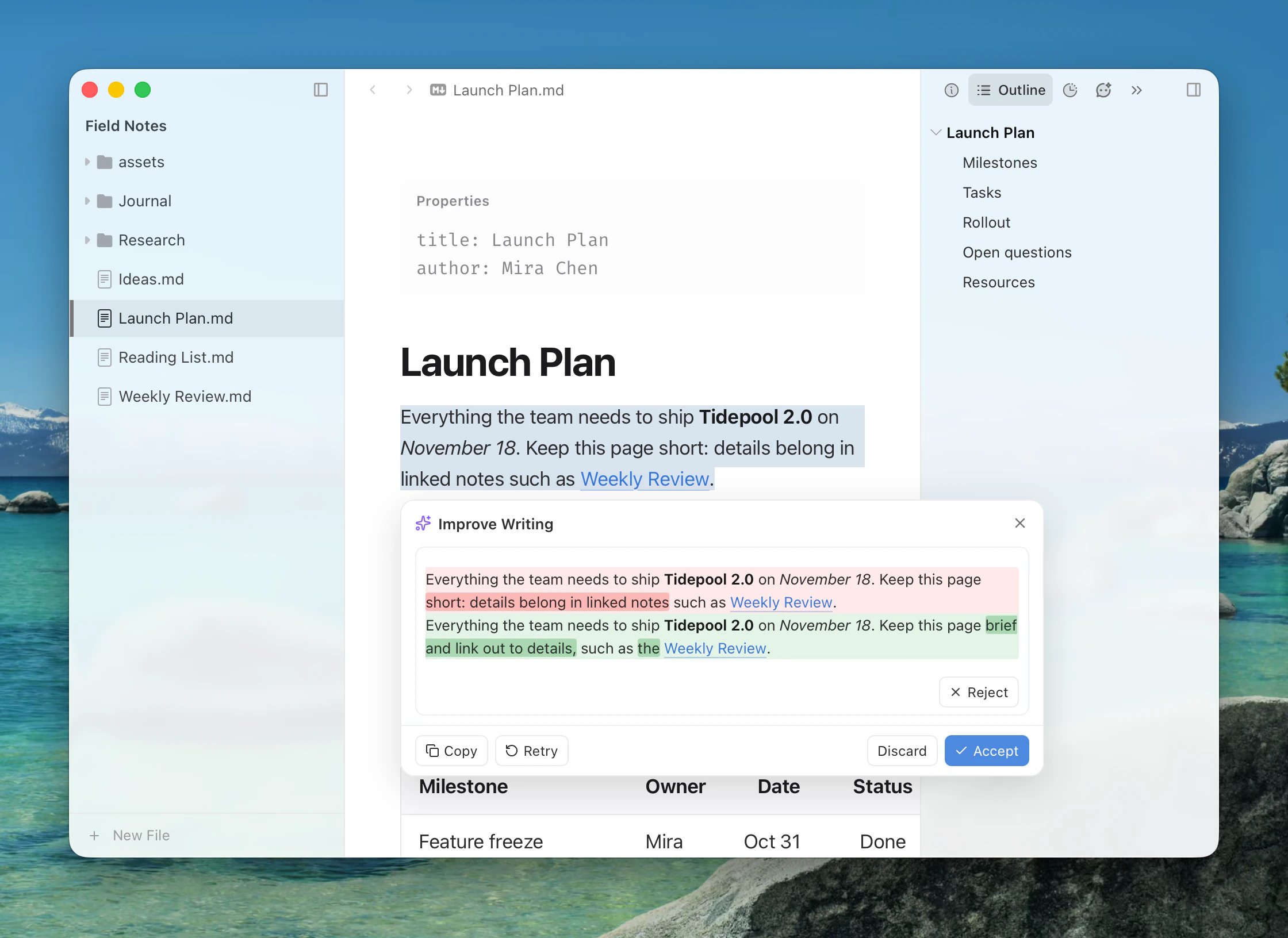Show more panels with double chevron
The image size is (1288, 938).
[x=1136, y=90]
